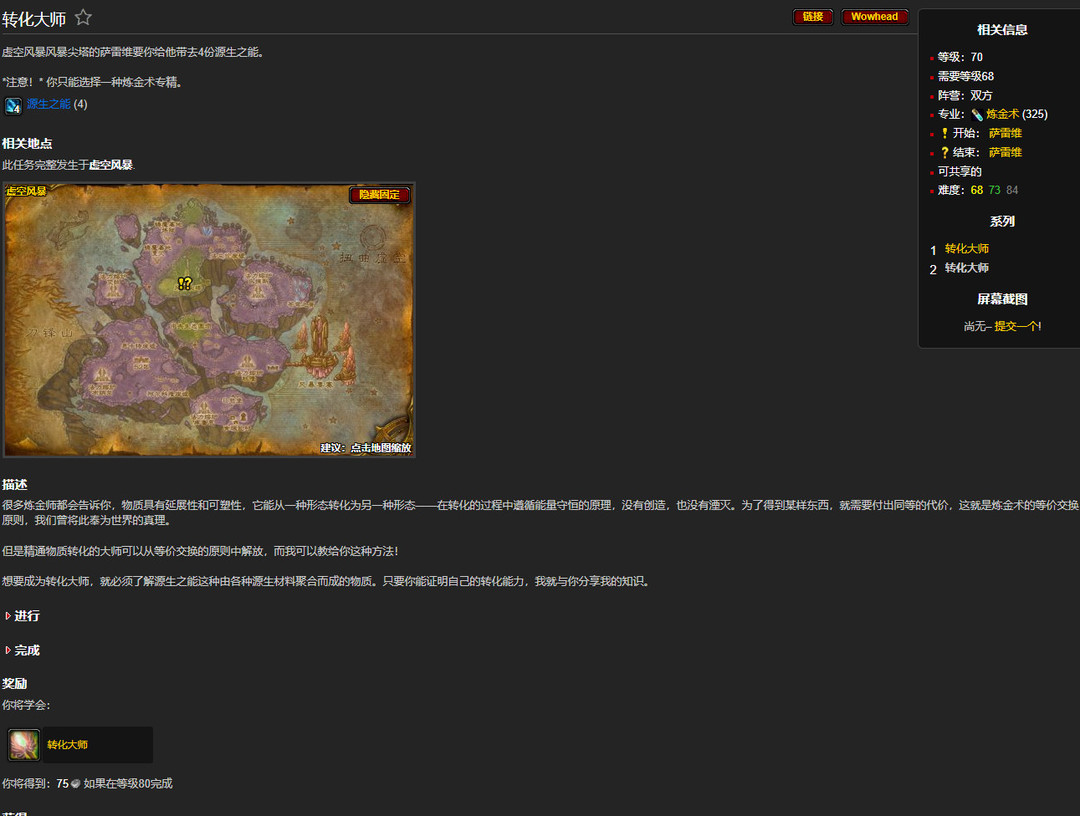Image resolution: width=1080 pixels, height=816 pixels.
Task: Open the first 转化大师 series entry
Action: coord(967,248)
